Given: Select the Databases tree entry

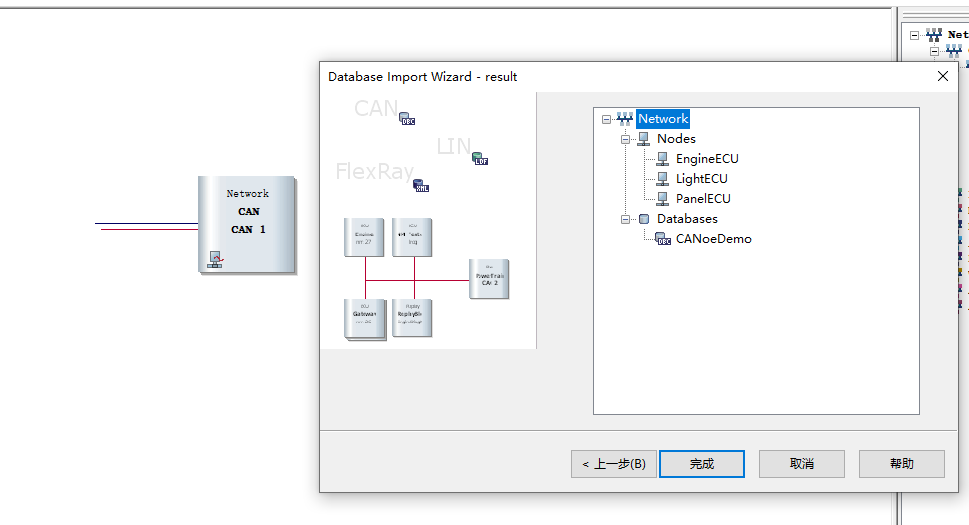Looking at the screenshot, I should coord(687,219).
